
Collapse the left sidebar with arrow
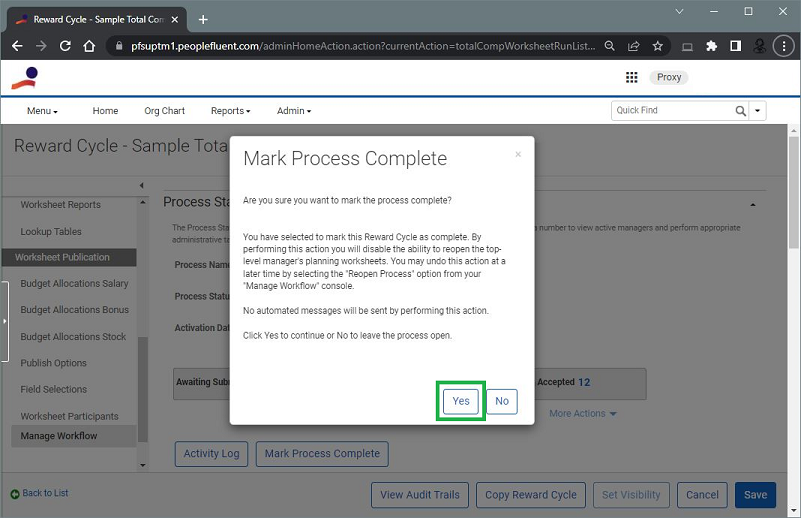pos(142,185)
